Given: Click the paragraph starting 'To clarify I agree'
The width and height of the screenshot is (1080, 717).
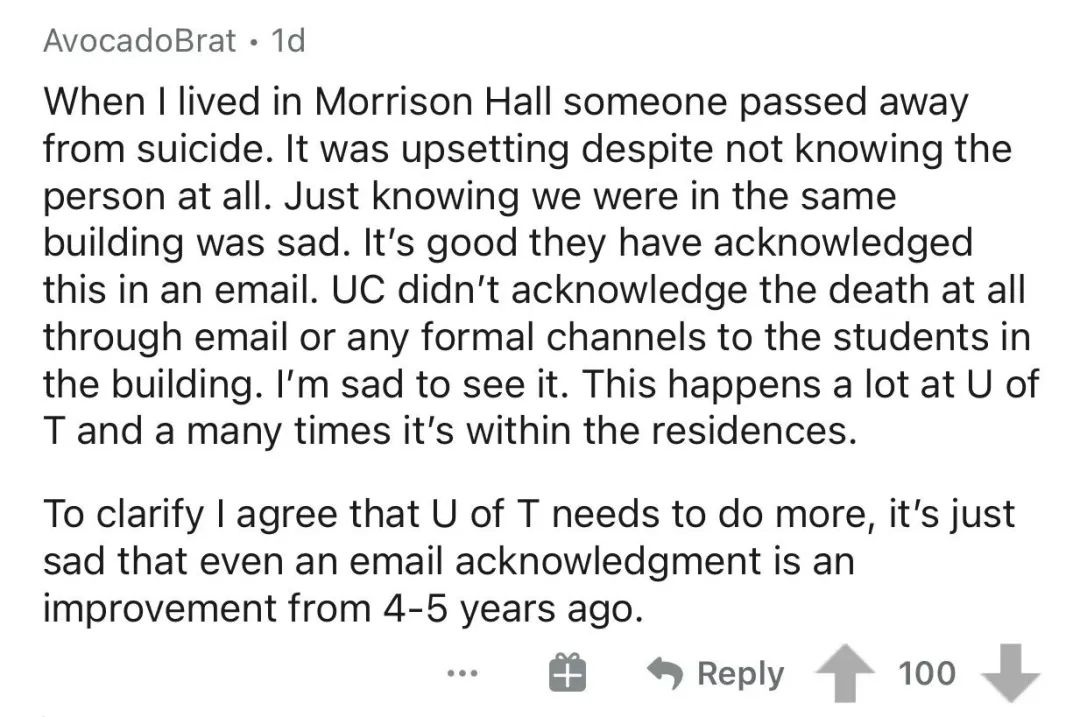Looking at the screenshot, I should pyautogui.click(x=528, y=561).
